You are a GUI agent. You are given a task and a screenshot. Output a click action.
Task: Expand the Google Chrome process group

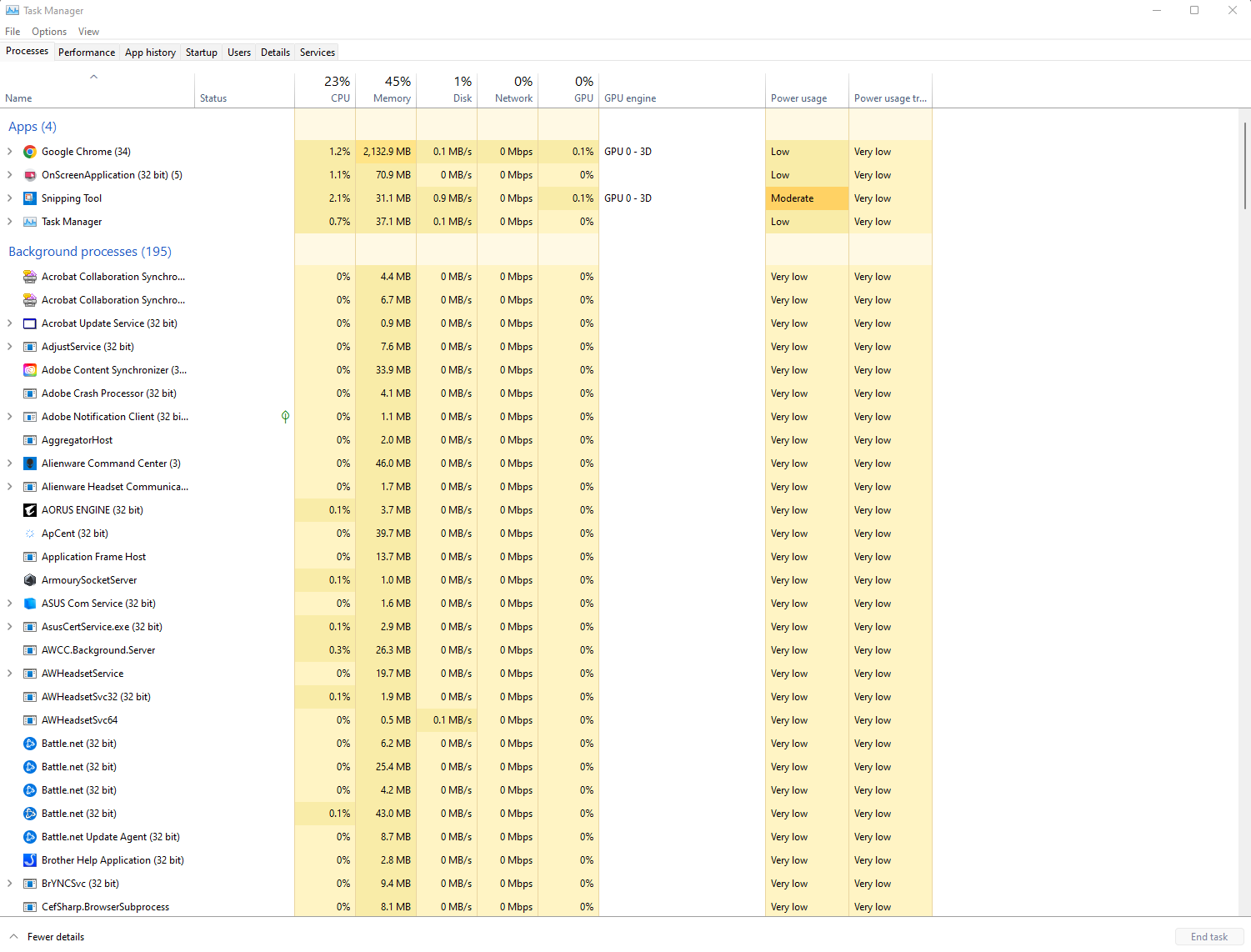[10, 152]
